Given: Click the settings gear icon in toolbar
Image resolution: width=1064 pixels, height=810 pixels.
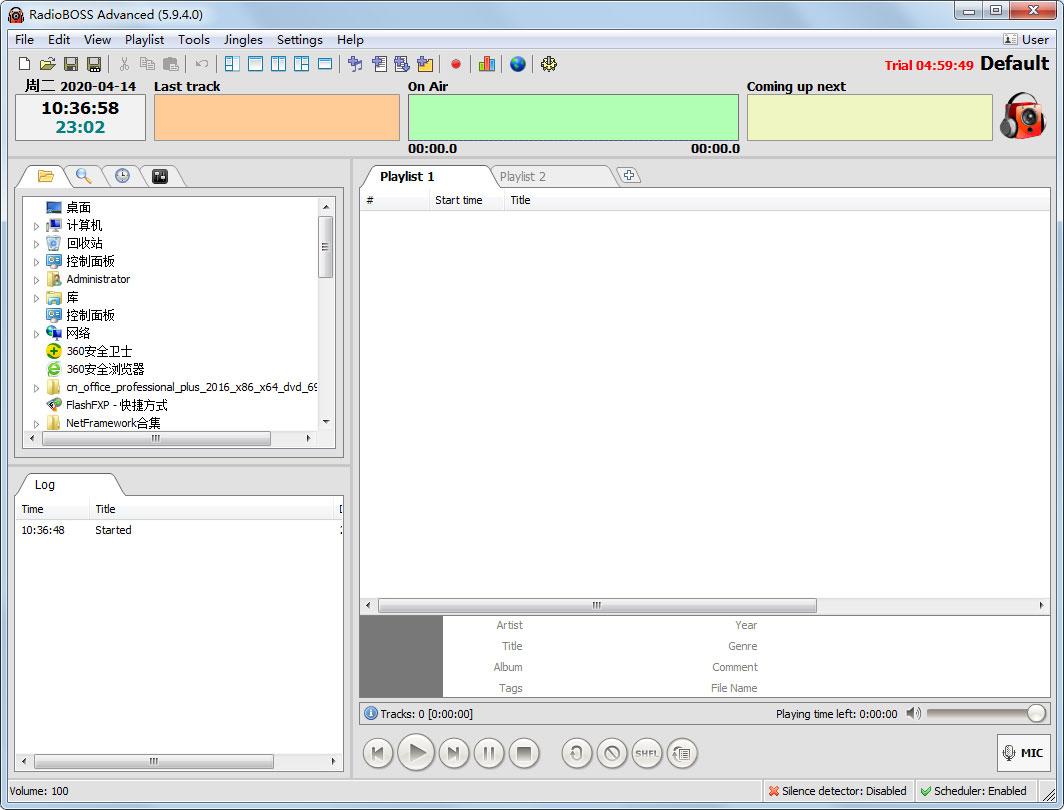Looking at the screenshot, I should [x=548, y=64].
